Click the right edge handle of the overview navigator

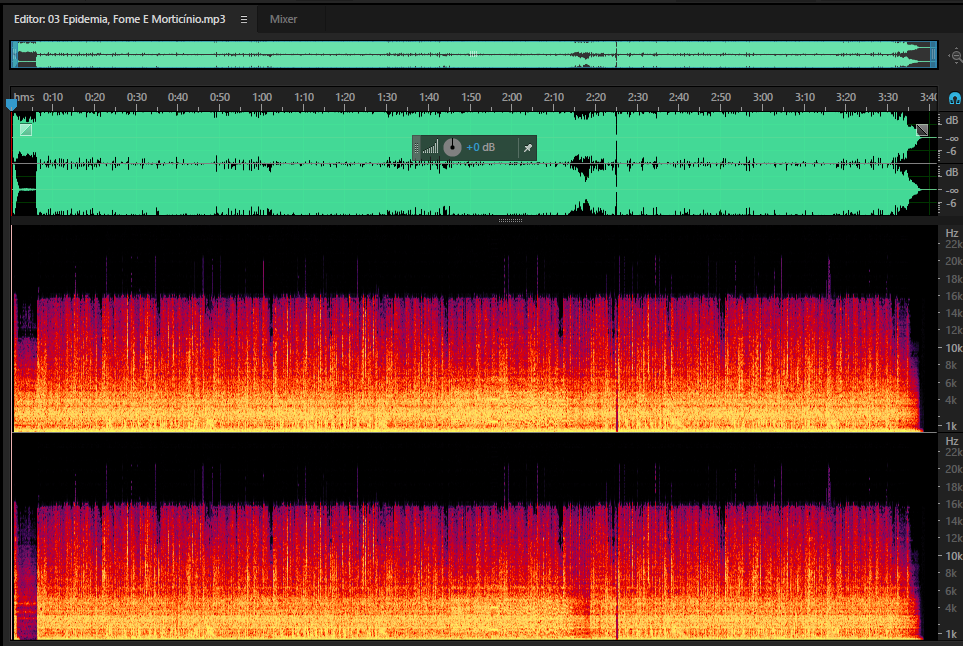click(x=933, y=55)
